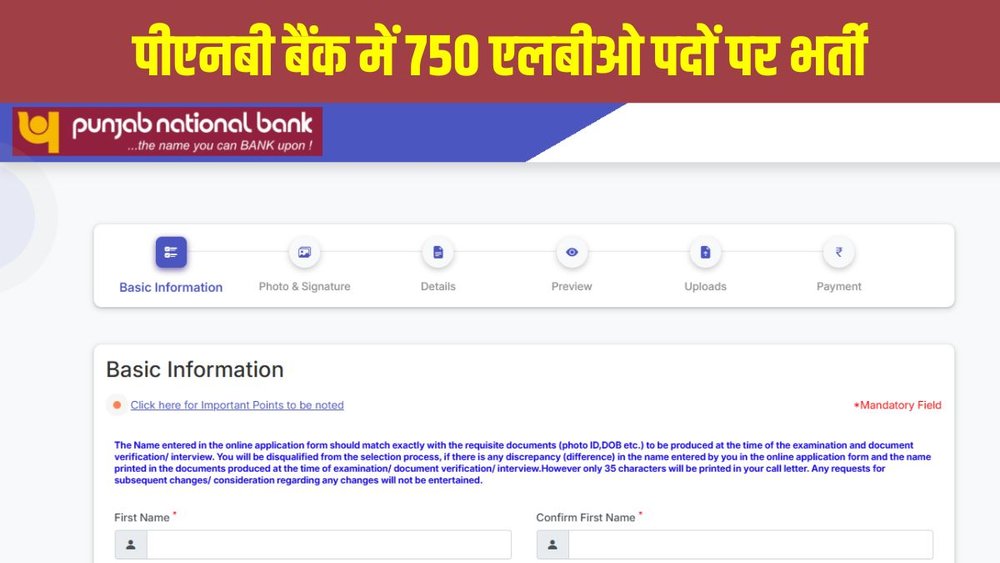Click the Preview eye icon

(x=571, y=252)
